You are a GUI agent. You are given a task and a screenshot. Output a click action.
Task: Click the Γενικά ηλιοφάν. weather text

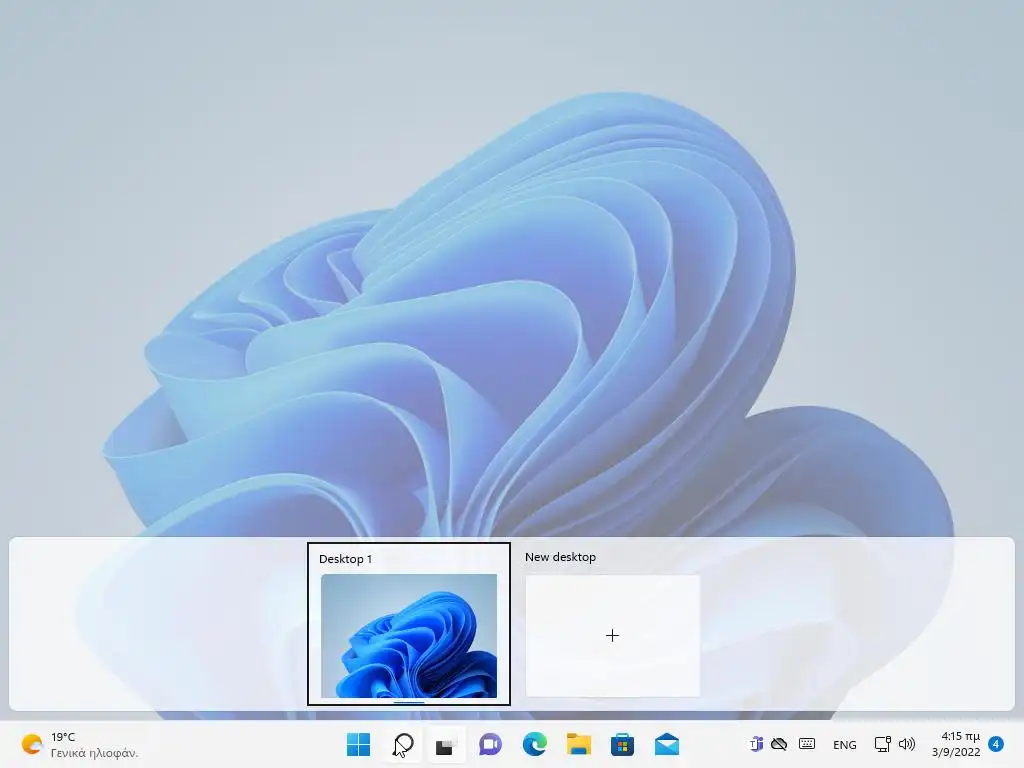pos(95,753)
